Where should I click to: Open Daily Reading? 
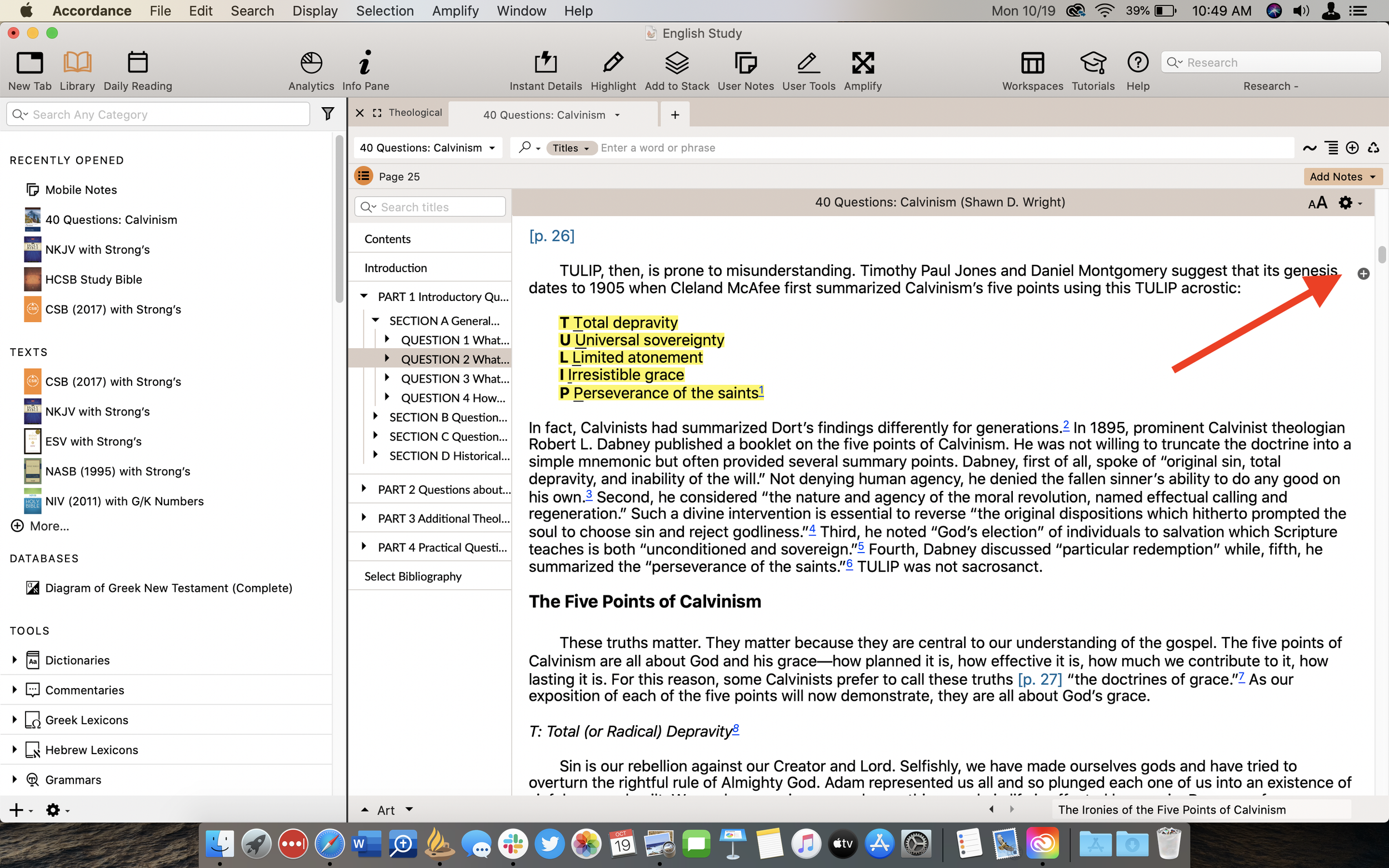pos(138,71)
